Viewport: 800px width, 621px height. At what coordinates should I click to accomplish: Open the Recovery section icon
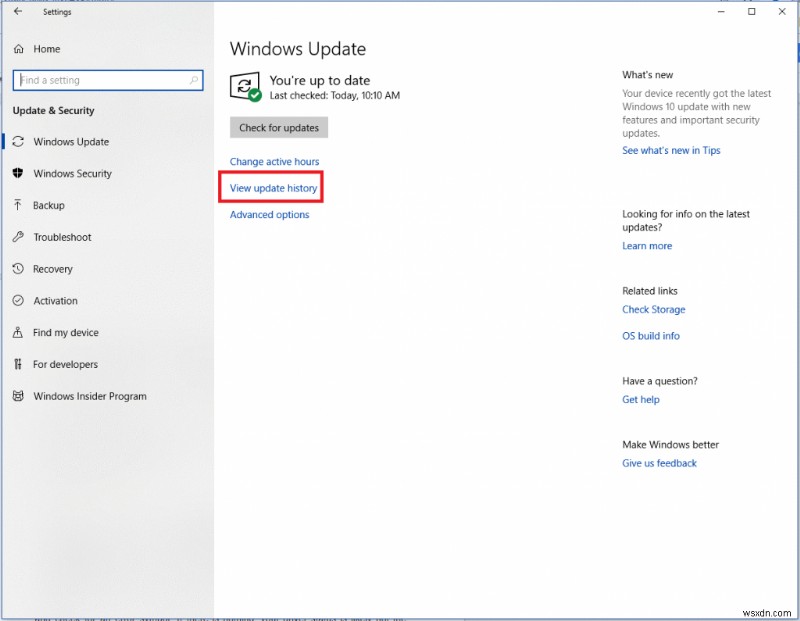17,269
